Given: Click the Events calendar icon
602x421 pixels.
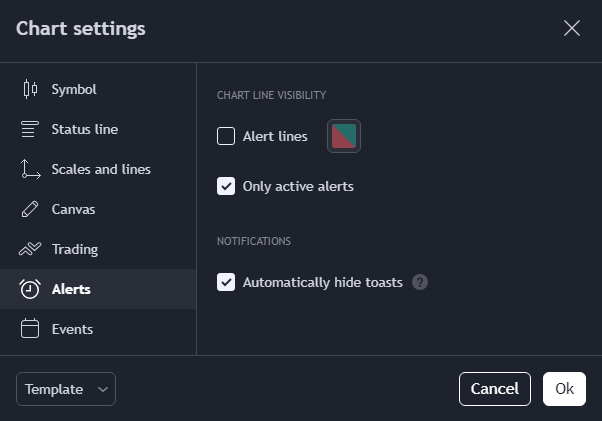Looking at the screenshot, I should 30,329.
